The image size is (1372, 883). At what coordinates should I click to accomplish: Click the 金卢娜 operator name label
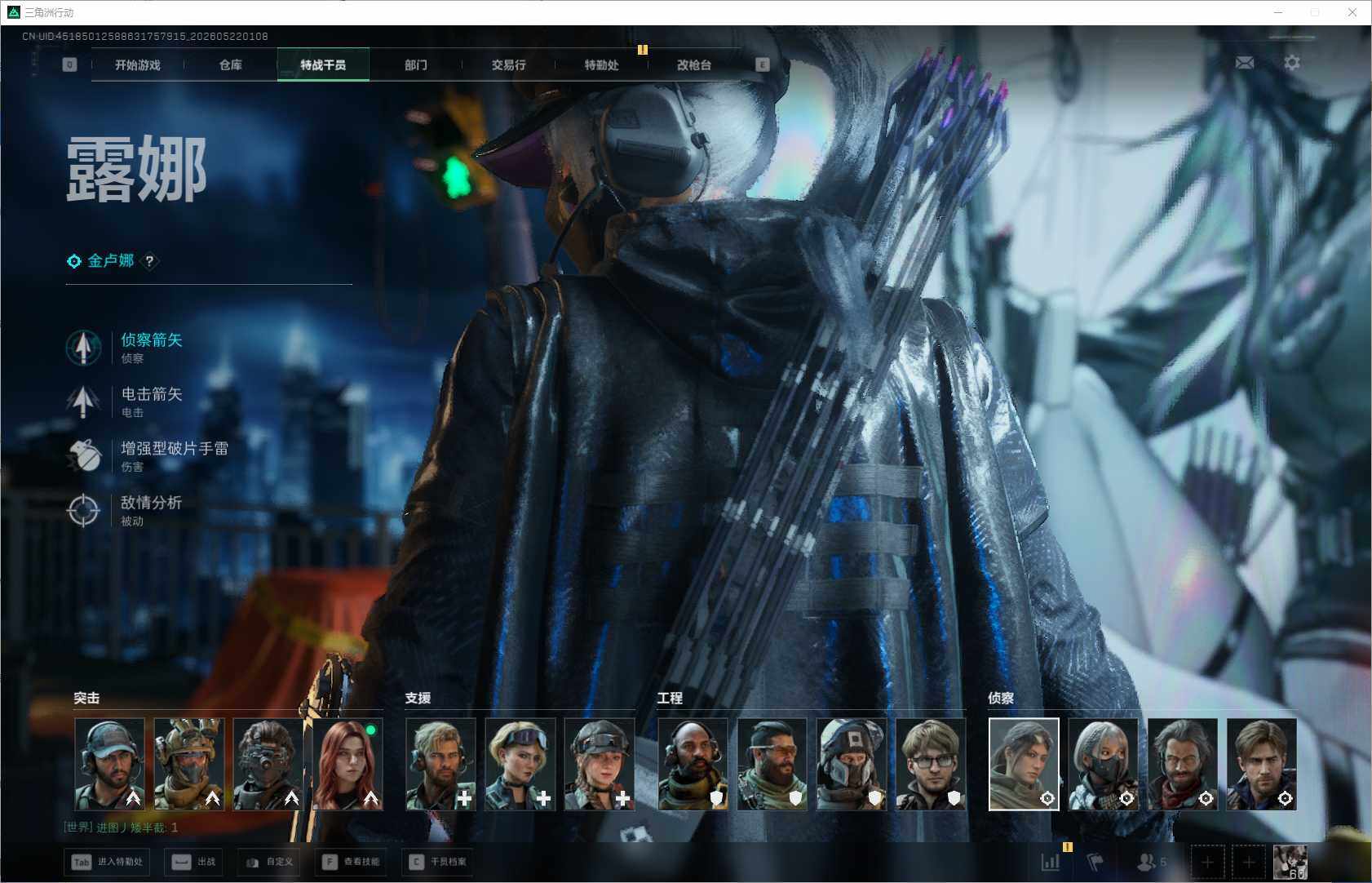coord(111,260)
